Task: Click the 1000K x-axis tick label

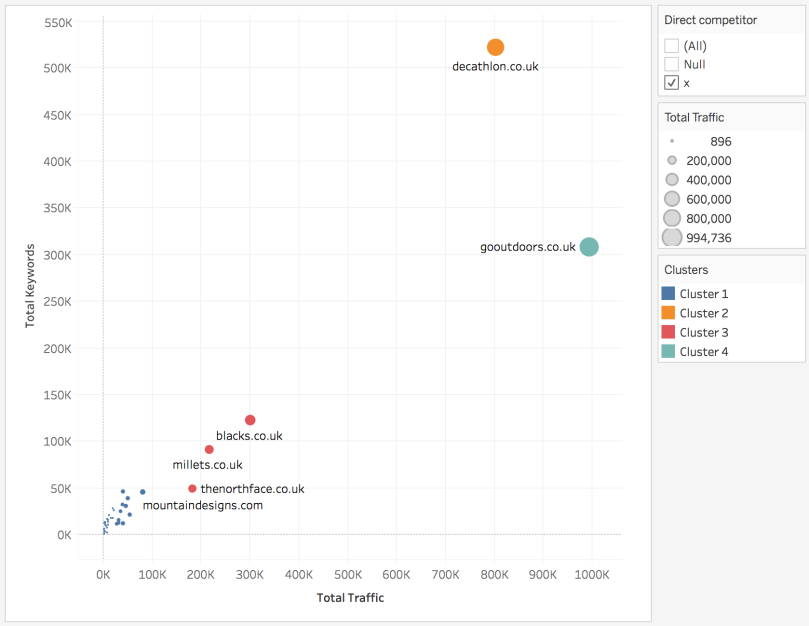Action: 592,574
